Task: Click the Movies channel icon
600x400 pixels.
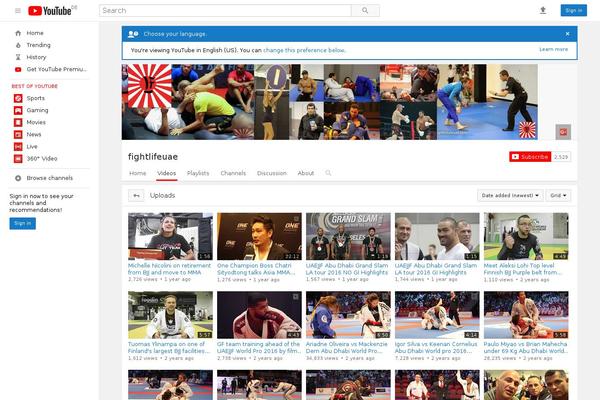Action: (x=18, y=122)
